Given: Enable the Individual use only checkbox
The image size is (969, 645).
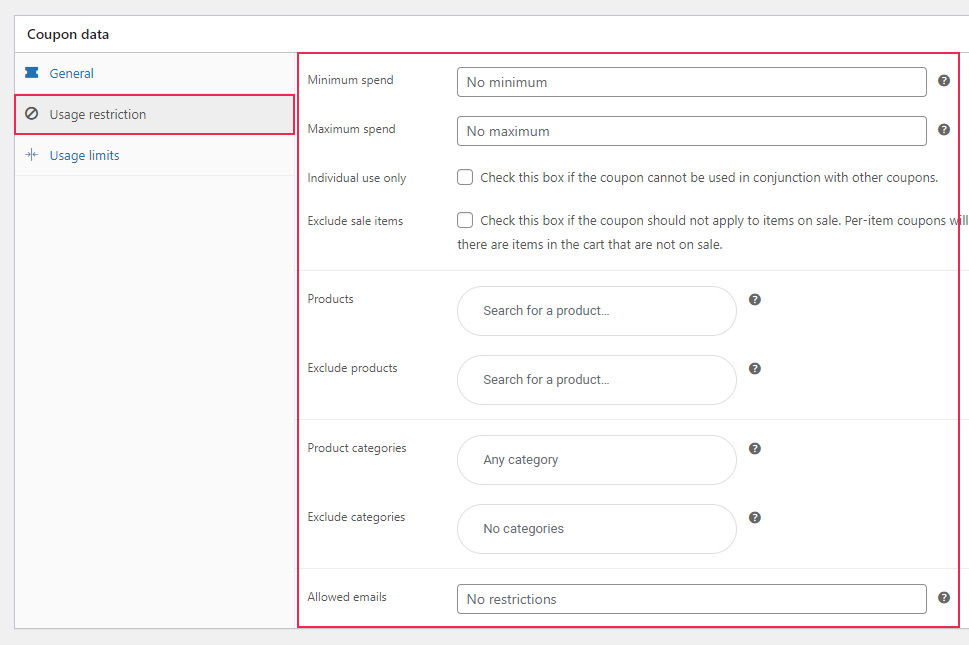Looking at the screenshot, I should pyautogui.click(x=465, y=177).
